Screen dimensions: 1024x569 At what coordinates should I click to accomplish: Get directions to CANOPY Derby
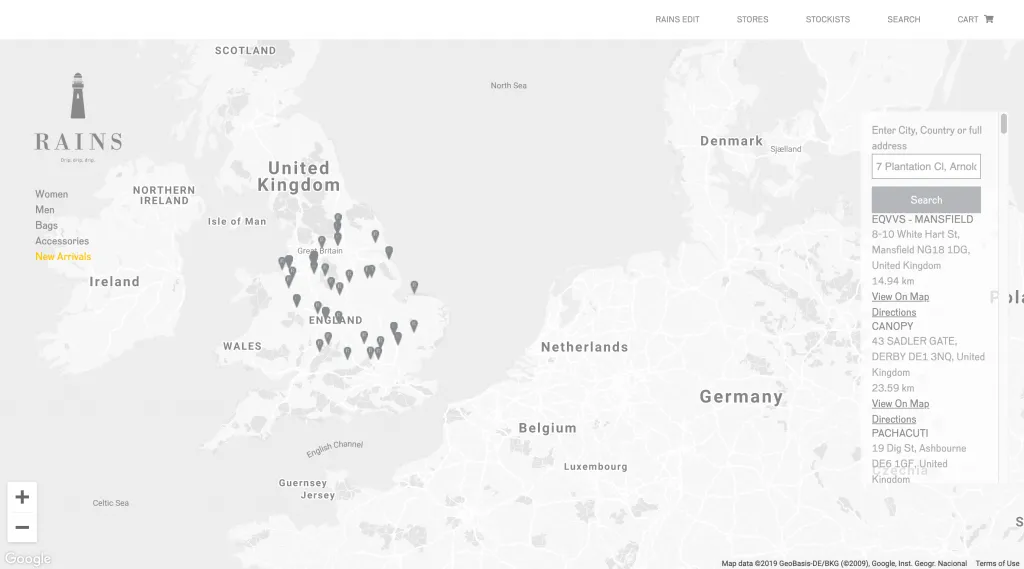893,419
